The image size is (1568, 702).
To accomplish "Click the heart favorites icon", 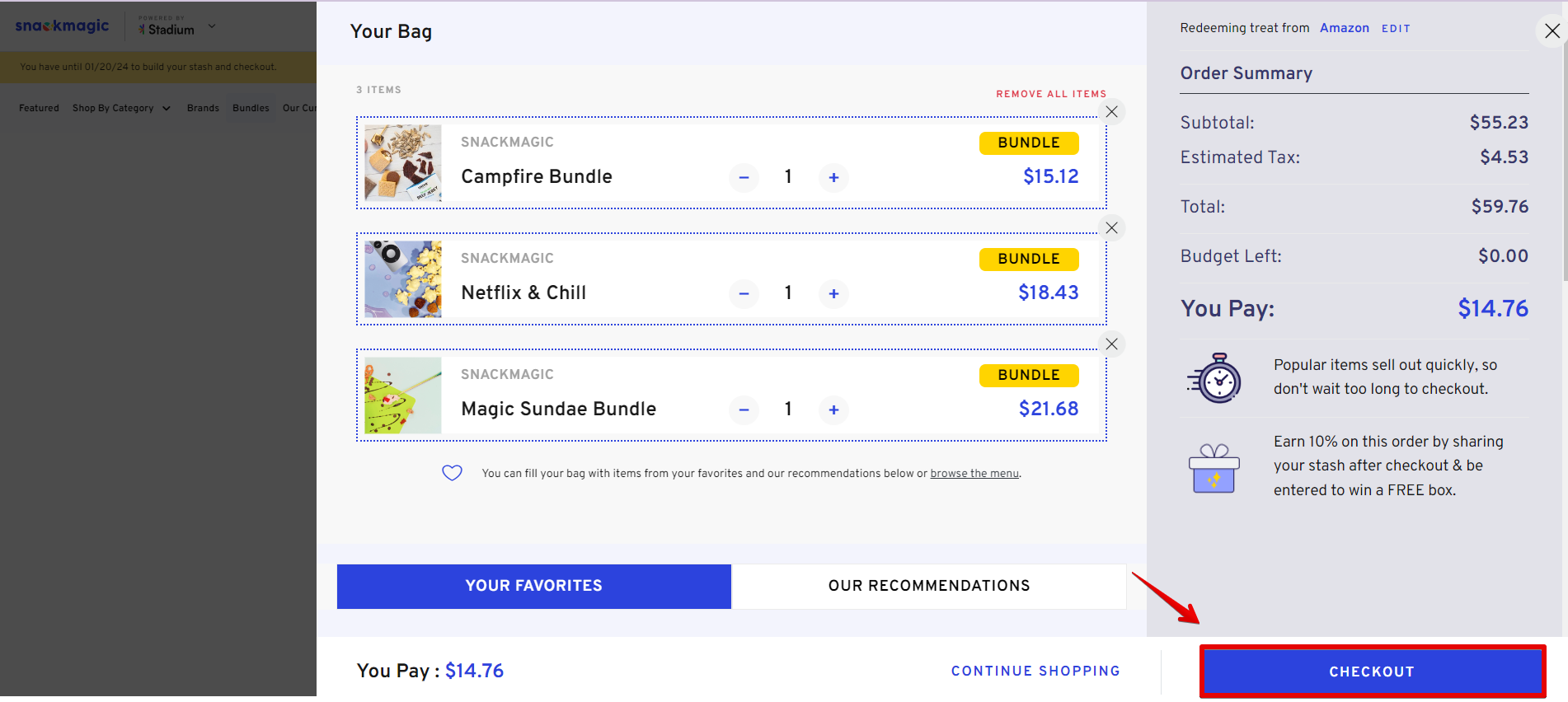I will coord(452,473).
